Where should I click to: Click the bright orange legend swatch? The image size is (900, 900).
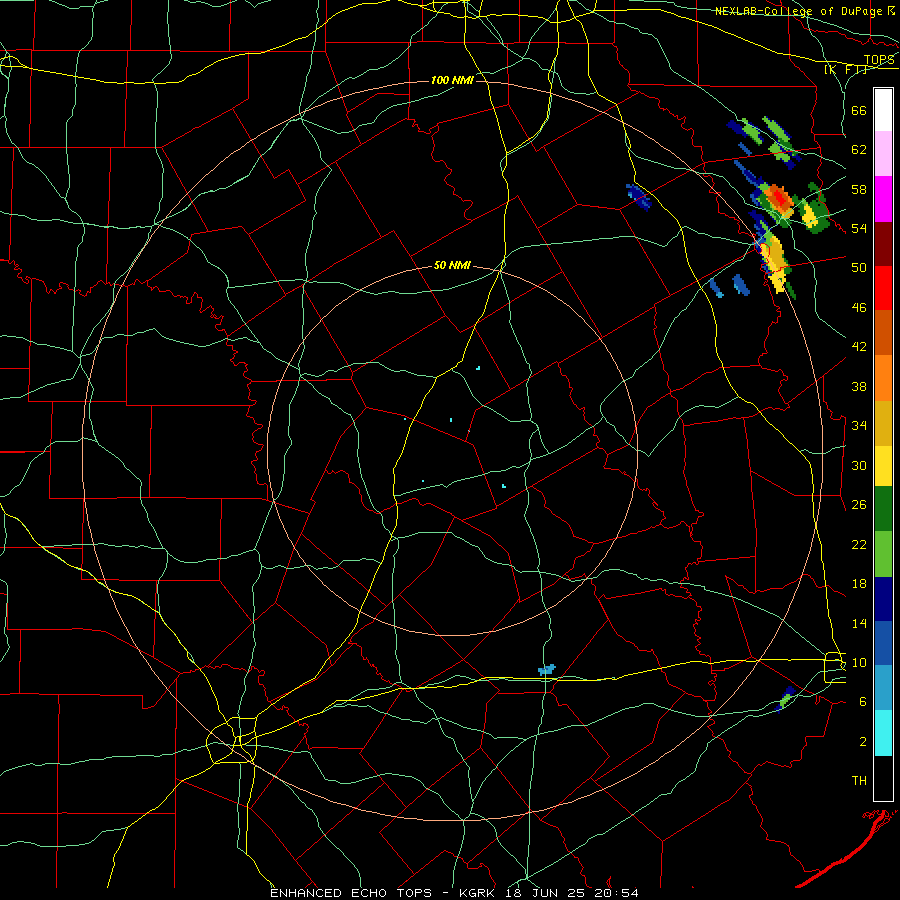pos(883,378)
